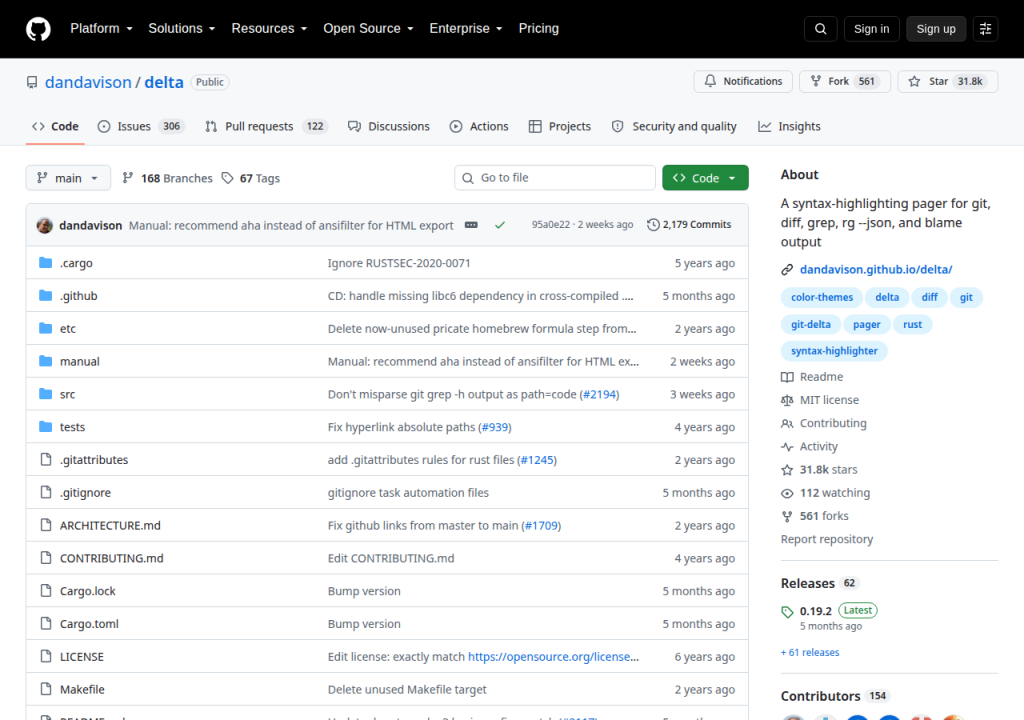Click the link icon beside homepage URL
Image resolution: width=1024 pixels, height=720 pixels.
(787, 270)
